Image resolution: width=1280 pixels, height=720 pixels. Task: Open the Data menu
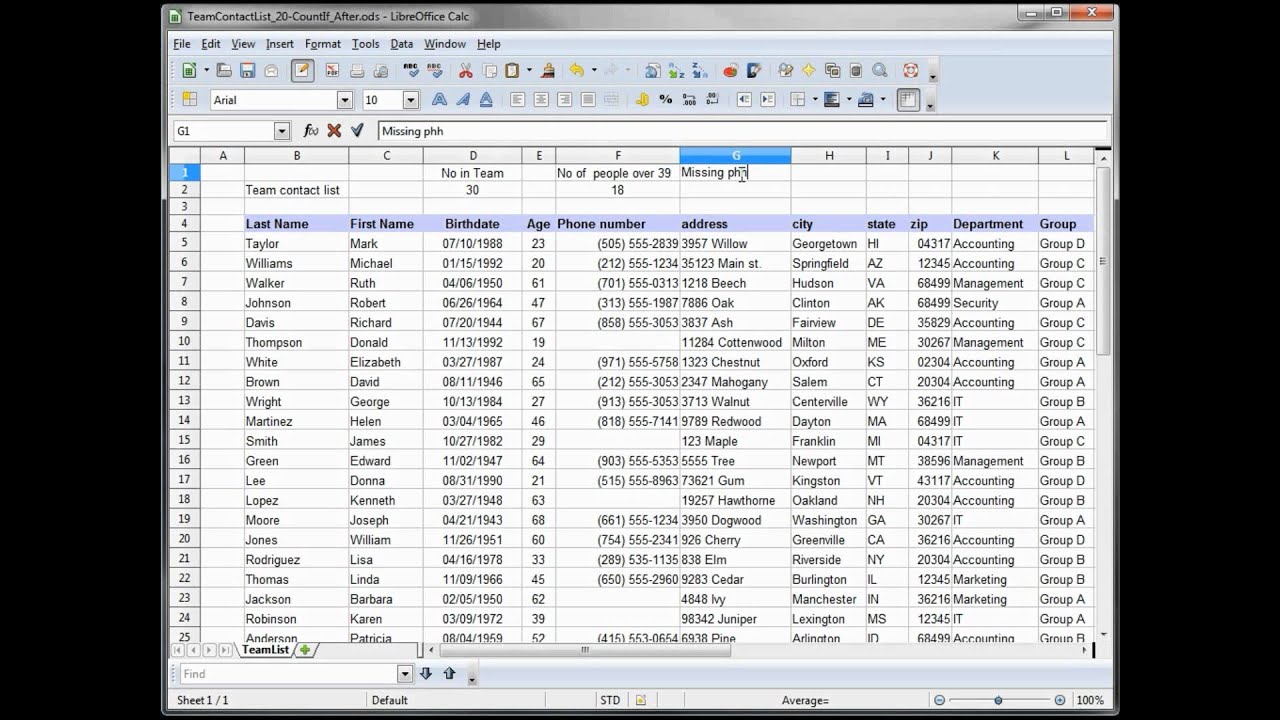402,44
